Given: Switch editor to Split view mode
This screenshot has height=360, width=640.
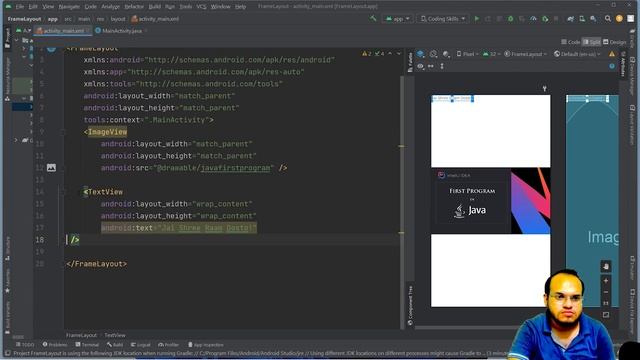Looking at the screenshot, I should tap(591, 42).
